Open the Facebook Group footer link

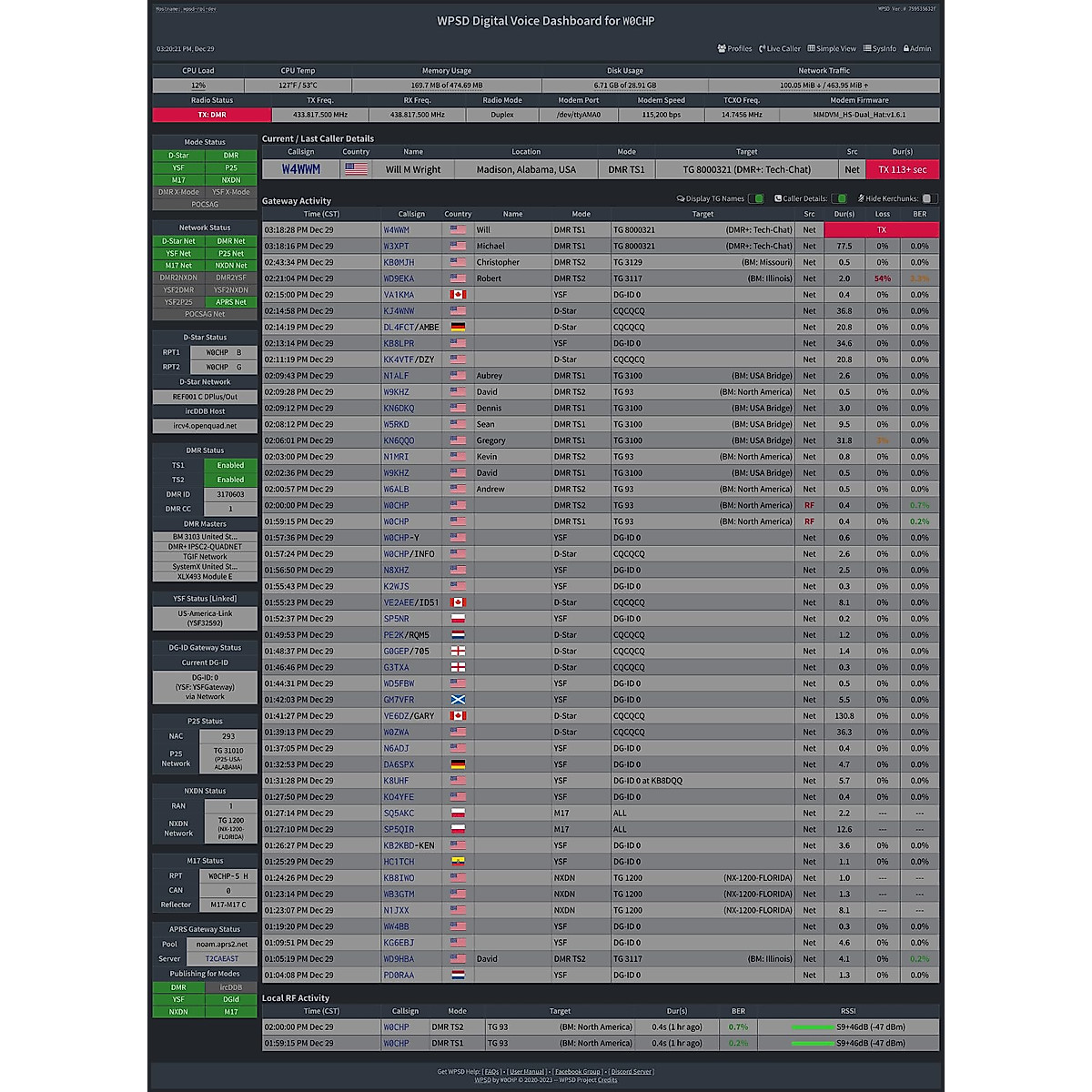(577, 1072)
